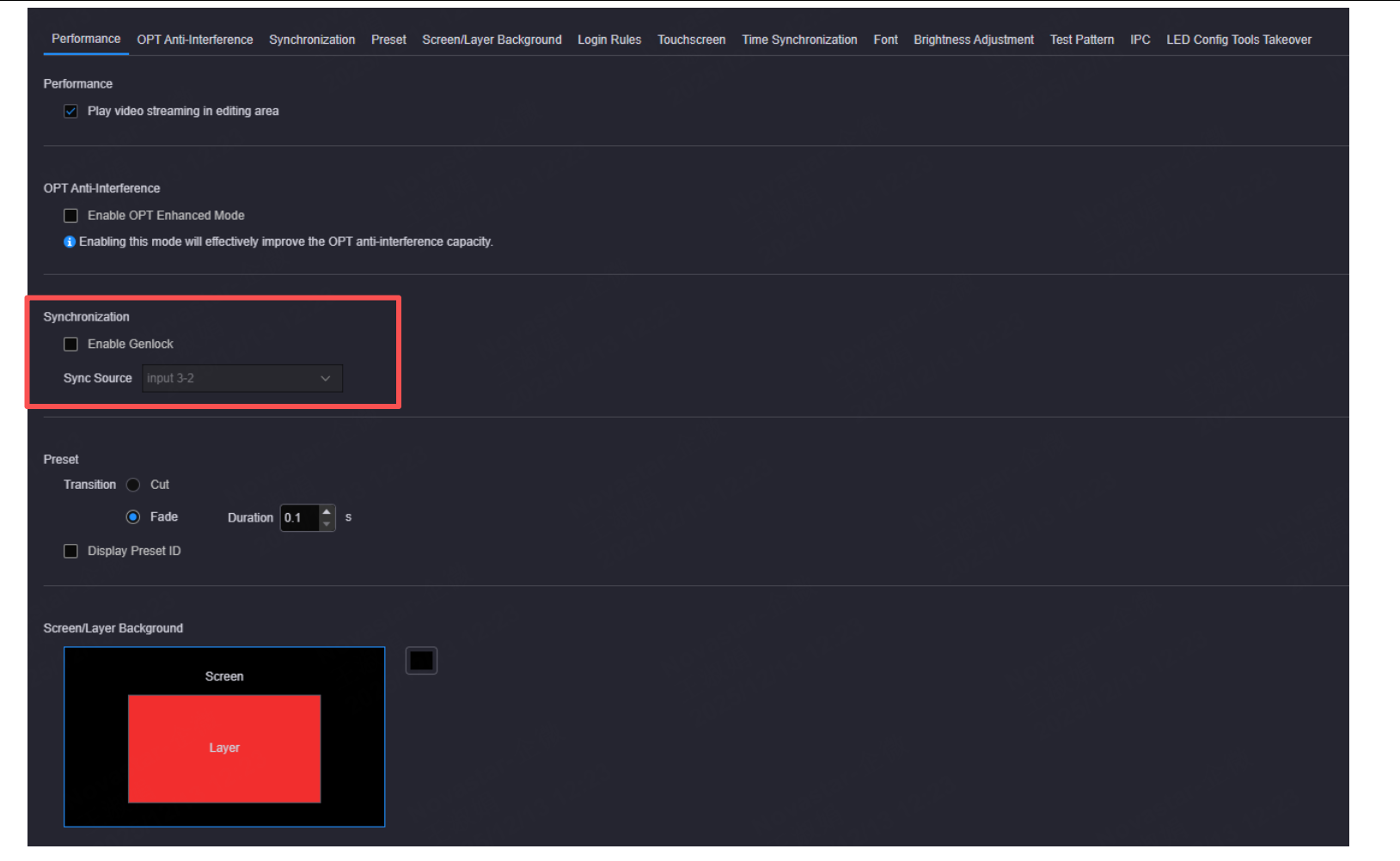Decrease Duration with the down arrow
Image resolution: width=1400 pixels, height=861 pixels.
click(x=327, y=524)
